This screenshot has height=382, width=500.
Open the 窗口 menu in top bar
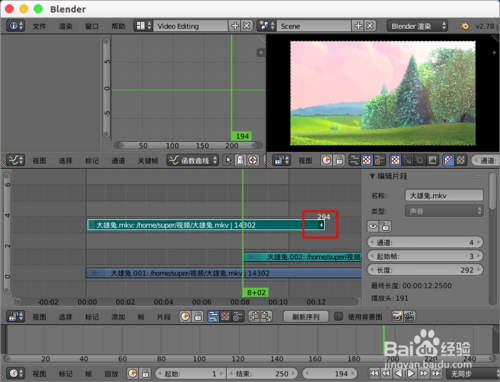pos(92,26)
